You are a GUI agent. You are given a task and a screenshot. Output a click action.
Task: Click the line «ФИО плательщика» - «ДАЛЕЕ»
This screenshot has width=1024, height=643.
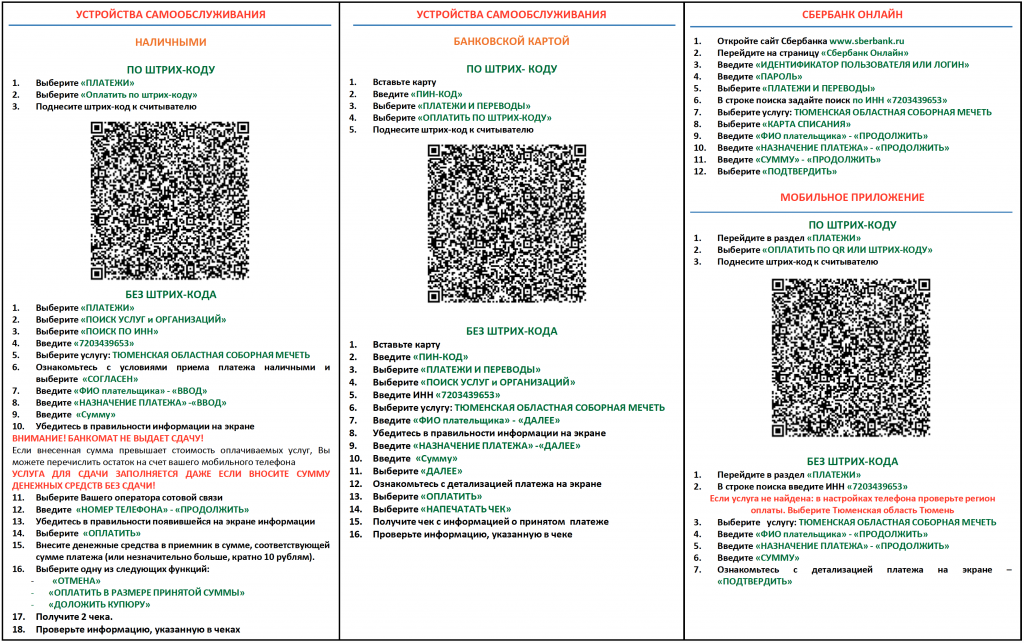[466, 420]
